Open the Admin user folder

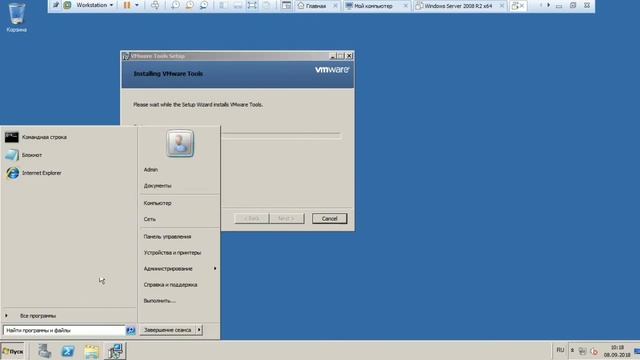click(x=151, y=169)
